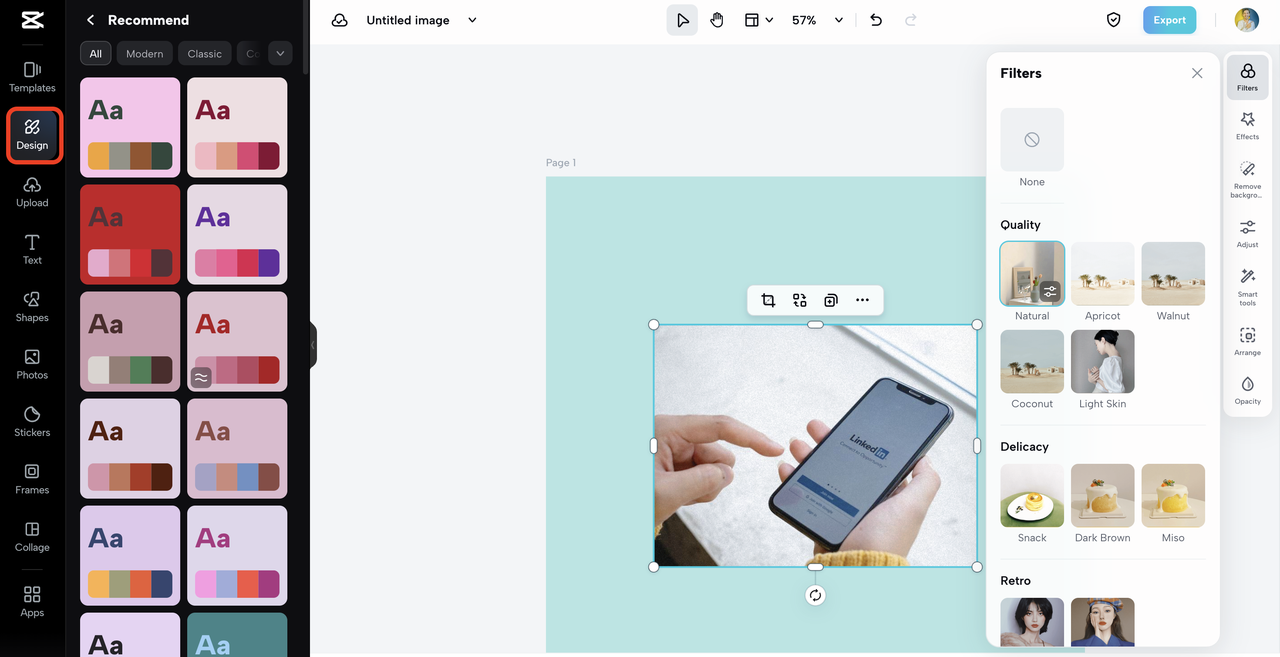The width and height of the screenshot is (1280, 657).
Task: Open the user profile avatar
Action: (1246, 20)
